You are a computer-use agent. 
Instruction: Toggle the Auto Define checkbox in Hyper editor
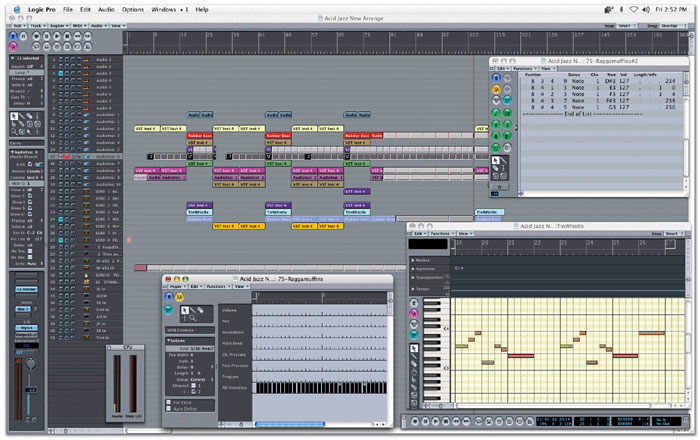tap(169, 408)
